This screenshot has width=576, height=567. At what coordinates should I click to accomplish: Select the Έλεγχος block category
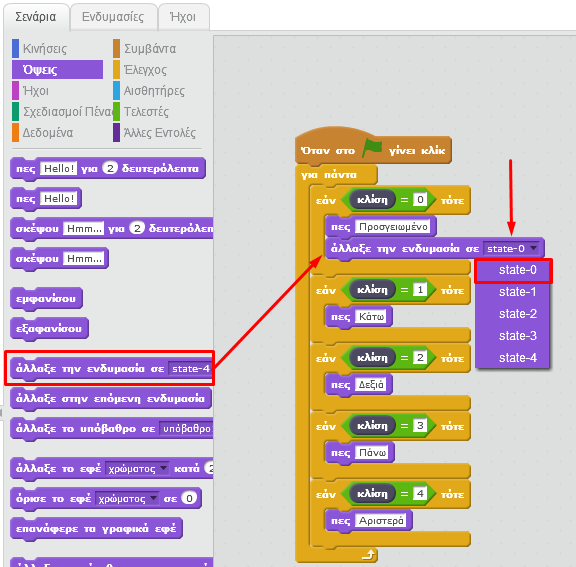(145, 69)
